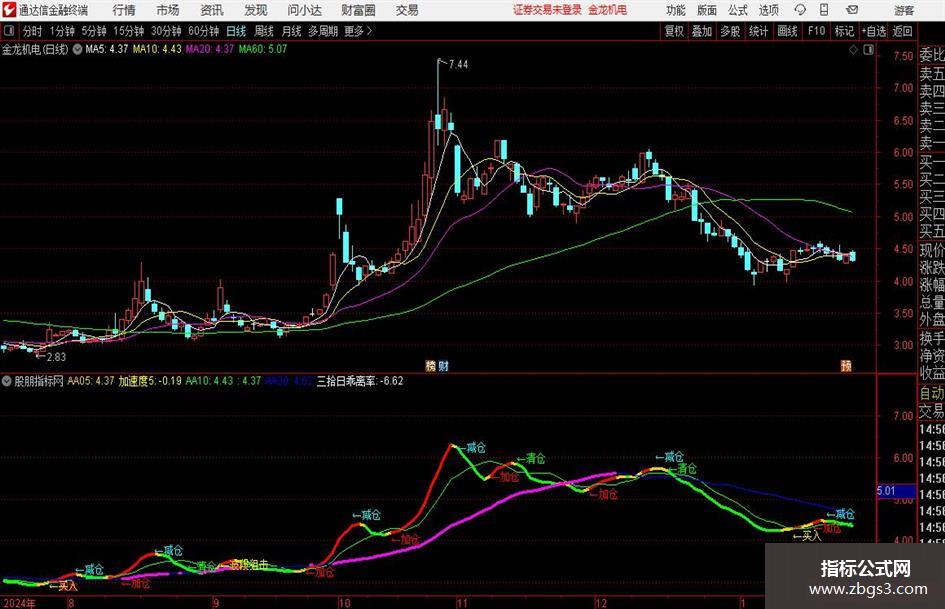Open the 公式 menu
Screen dimensions: 945x609
click(738, 10)
